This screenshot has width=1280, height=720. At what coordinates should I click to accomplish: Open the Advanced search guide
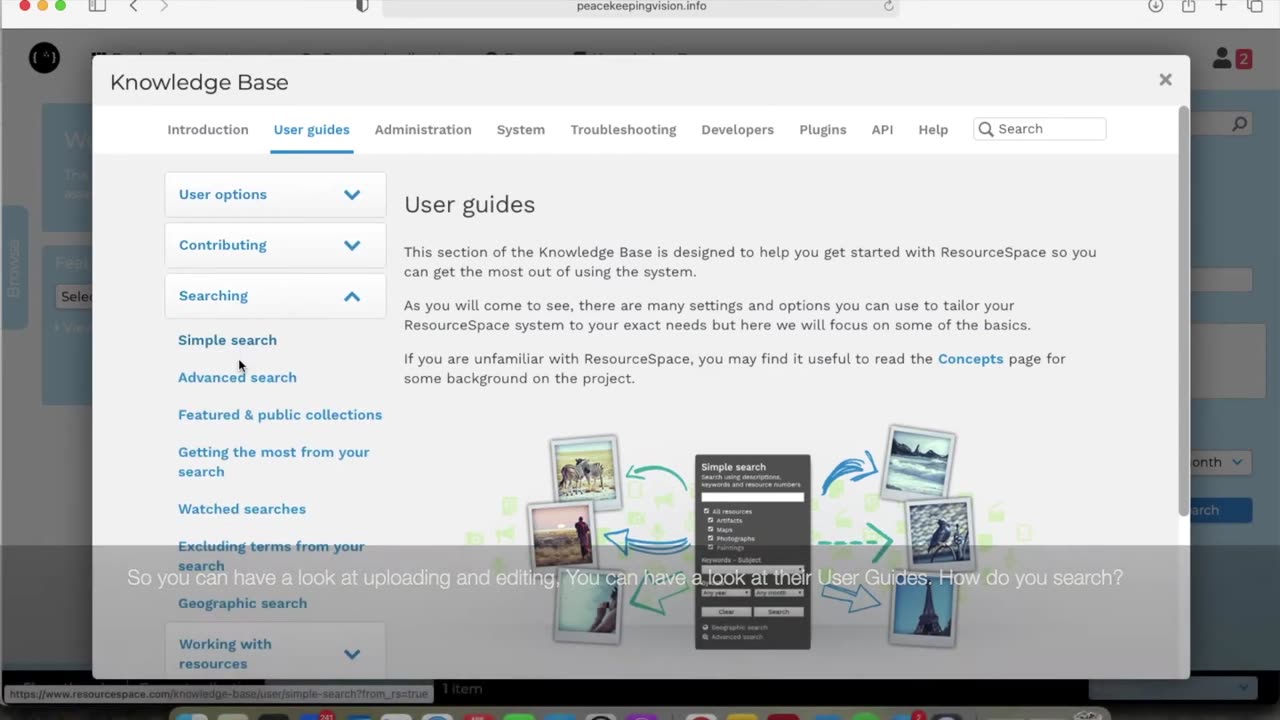[x=237, y=377]
